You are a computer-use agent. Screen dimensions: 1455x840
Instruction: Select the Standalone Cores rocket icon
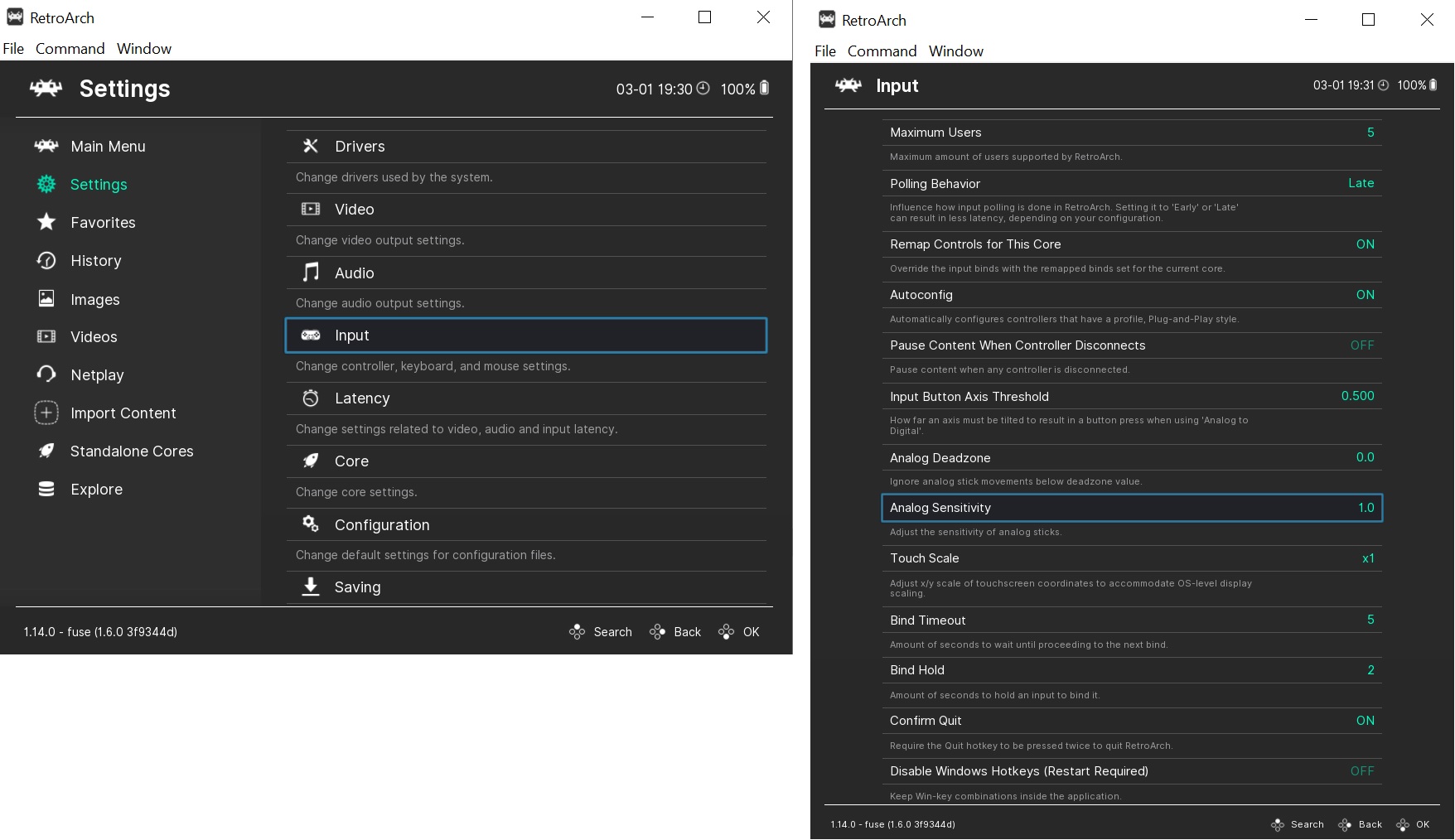[x=46, y=451]
